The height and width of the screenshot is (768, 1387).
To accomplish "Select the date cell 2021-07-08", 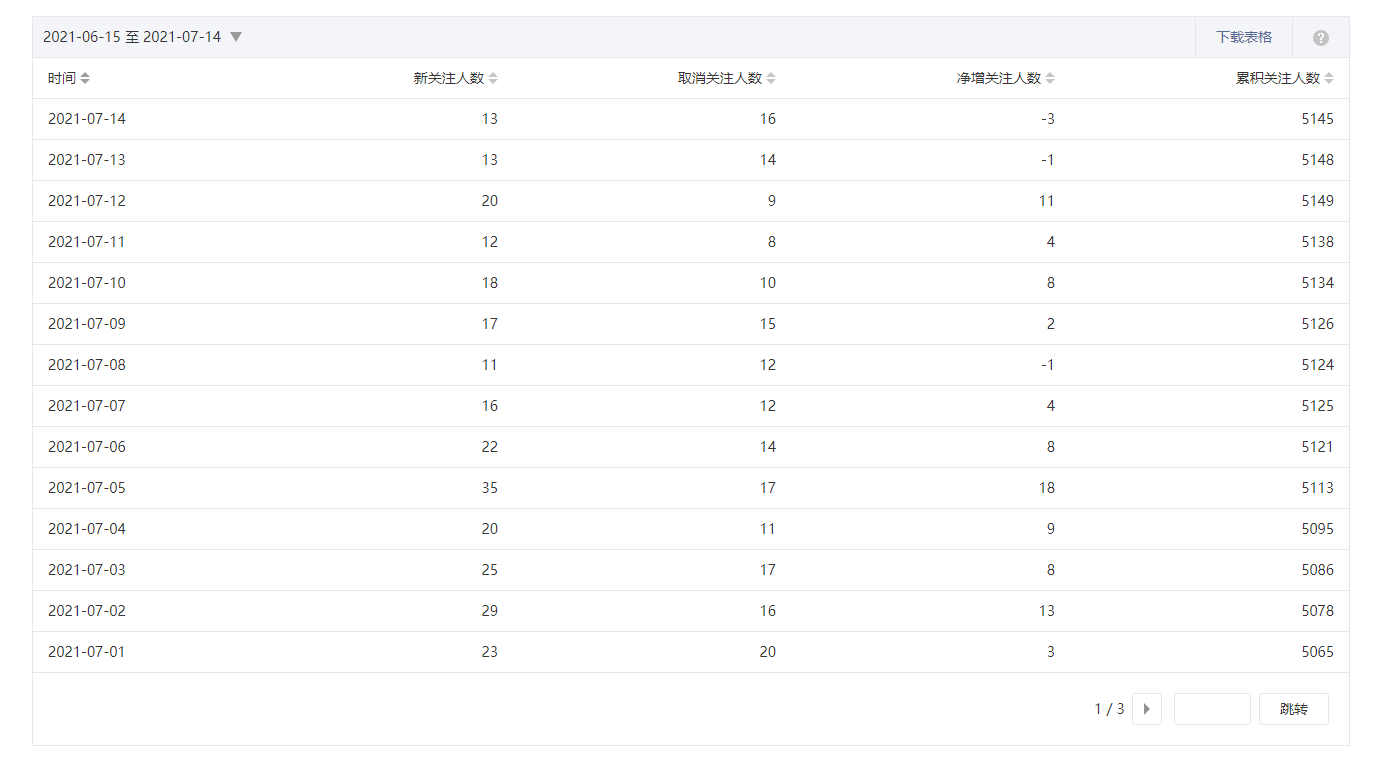I will tap(87, 365).
